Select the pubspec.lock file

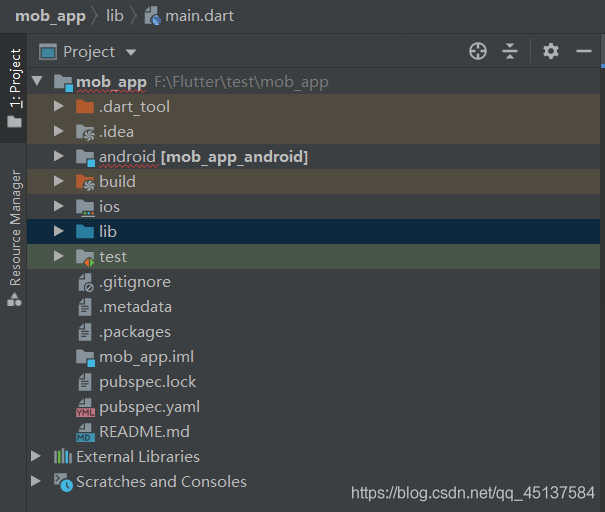[x=147, y=382]
